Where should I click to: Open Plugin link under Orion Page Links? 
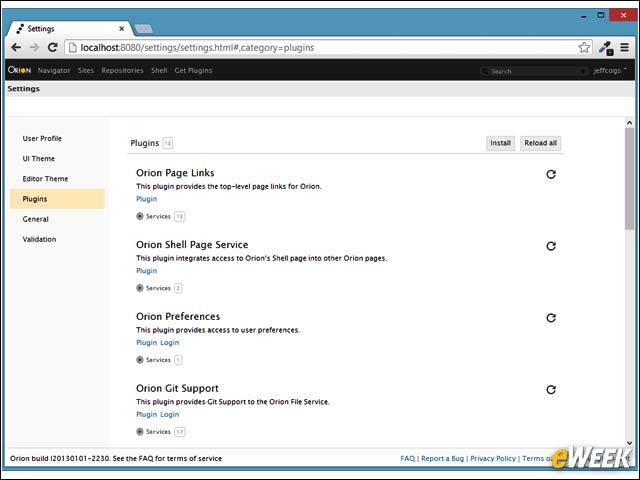pos(147,199)
